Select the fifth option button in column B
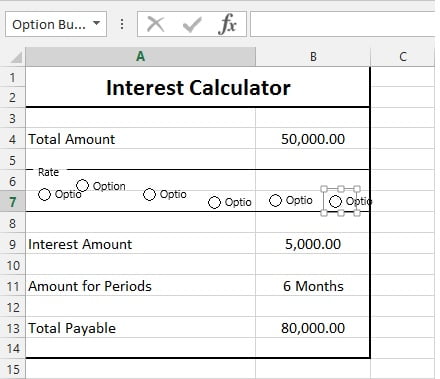 [275, 200]
